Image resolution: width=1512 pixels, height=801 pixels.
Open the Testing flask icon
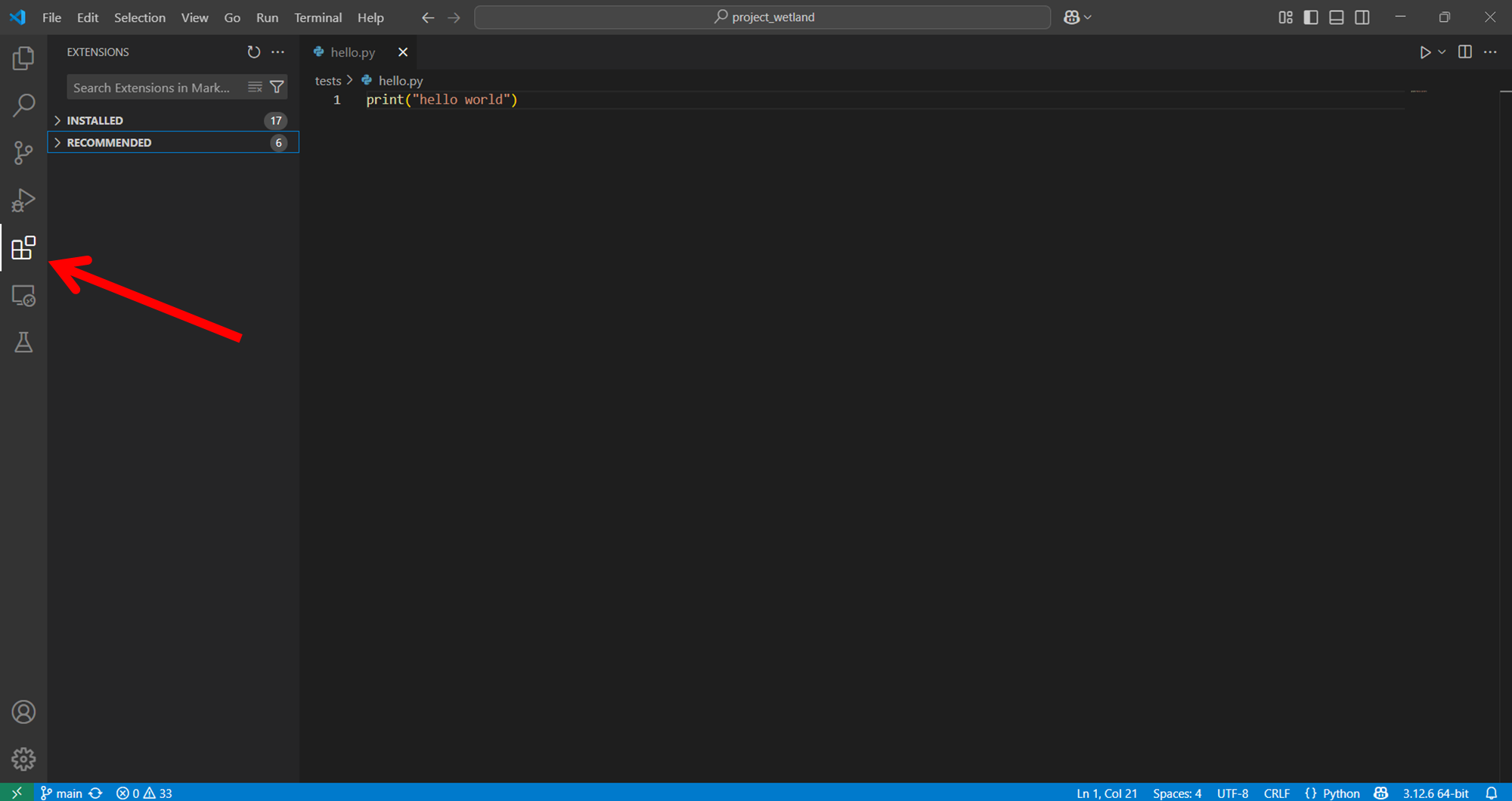tap(23, 343)
